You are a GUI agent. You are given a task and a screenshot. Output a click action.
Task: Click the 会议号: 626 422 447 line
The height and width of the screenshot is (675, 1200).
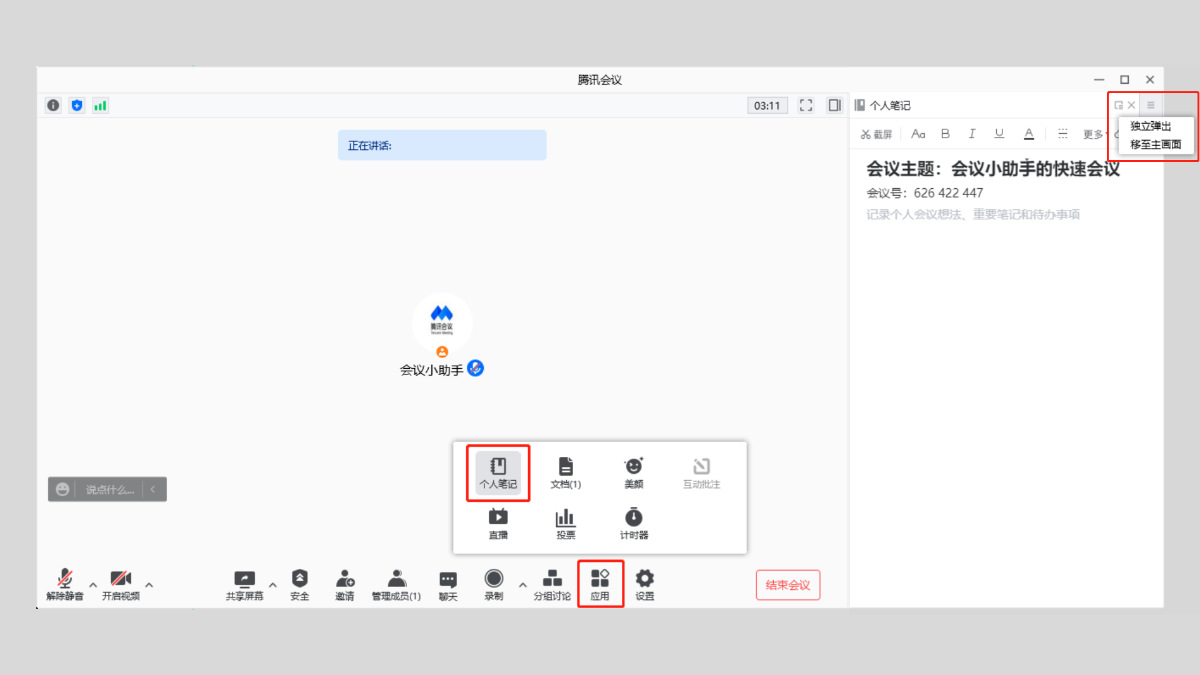point(925,193)
